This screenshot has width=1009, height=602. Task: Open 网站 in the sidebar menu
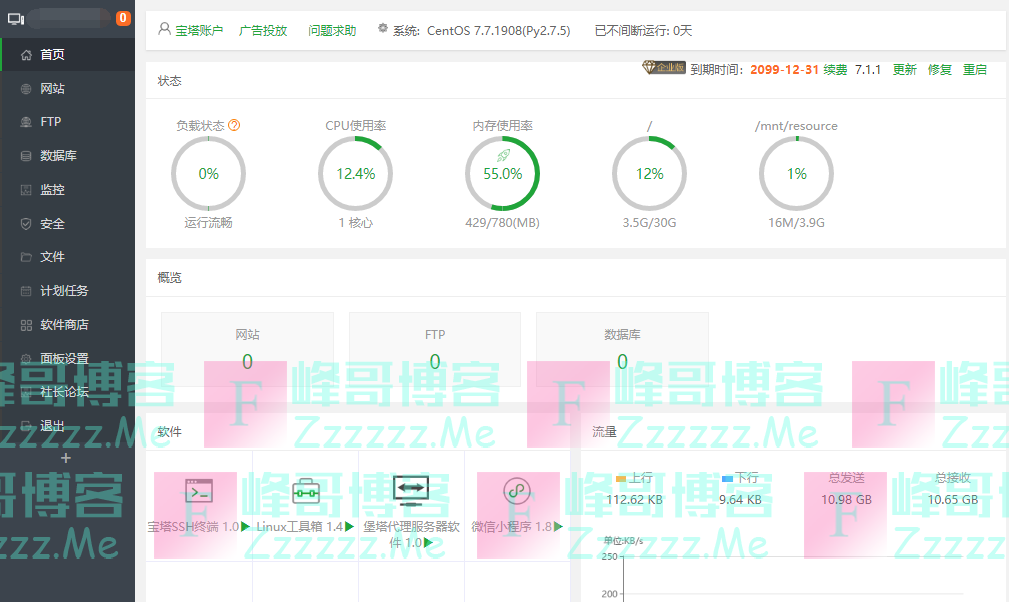coord(52,89)
